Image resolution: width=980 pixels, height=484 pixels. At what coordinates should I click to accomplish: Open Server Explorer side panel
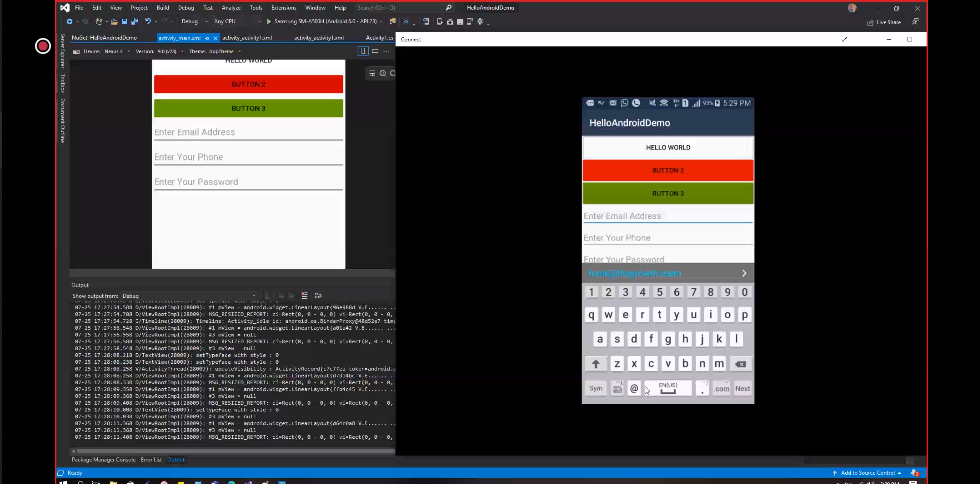(62, 51)
